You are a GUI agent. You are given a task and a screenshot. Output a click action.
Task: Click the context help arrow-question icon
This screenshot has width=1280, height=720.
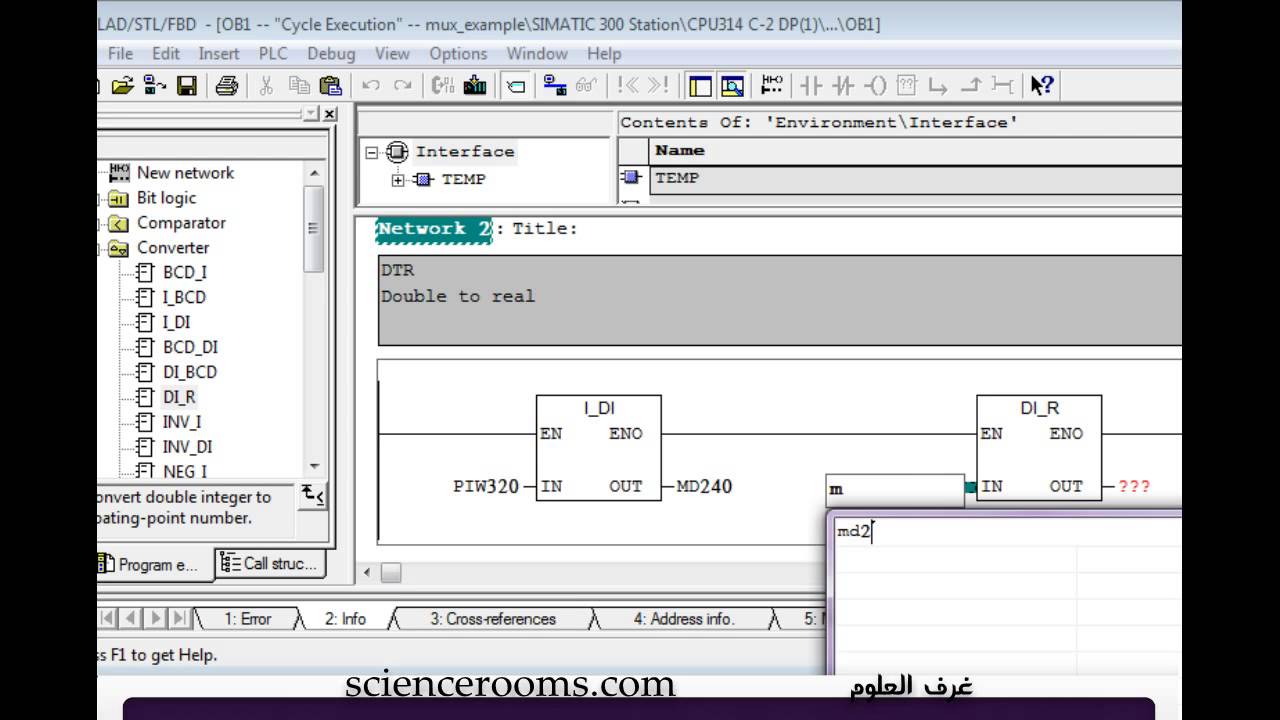coord(1042,86)
